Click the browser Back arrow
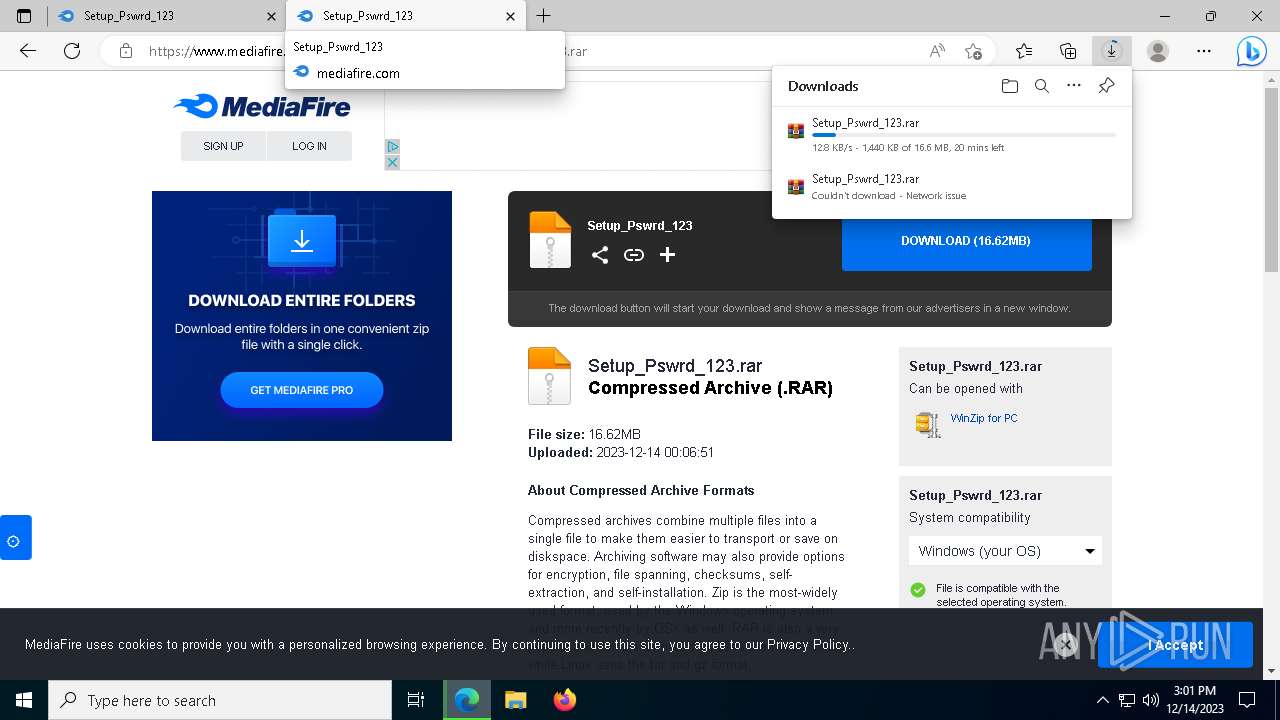The image size is (1280, 720). click(x=28, y=51)
